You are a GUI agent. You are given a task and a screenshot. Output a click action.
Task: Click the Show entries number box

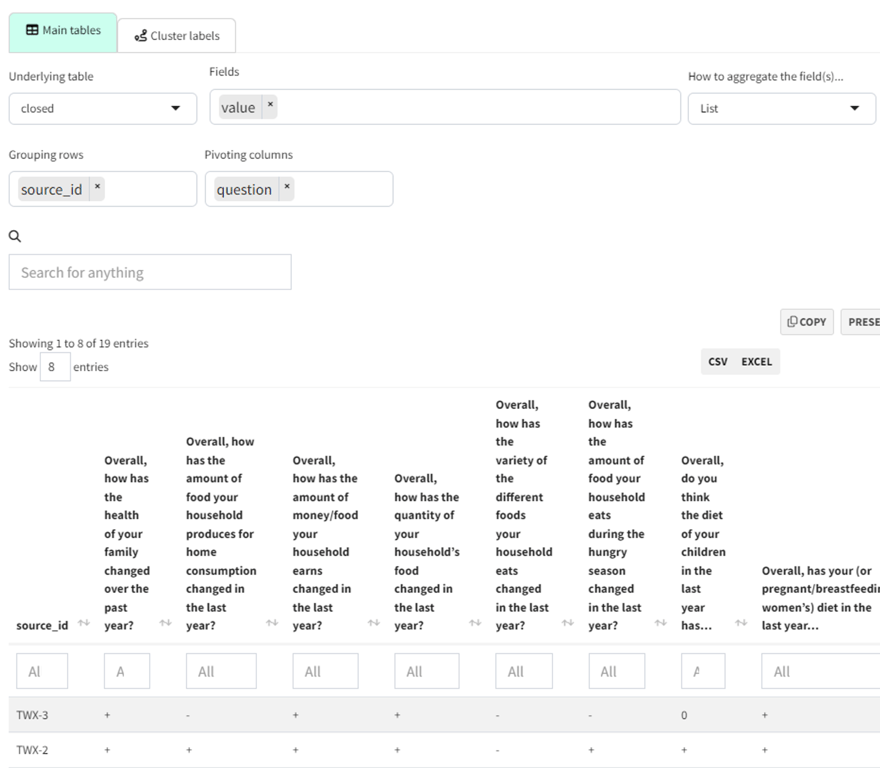[x=55, y=367]
